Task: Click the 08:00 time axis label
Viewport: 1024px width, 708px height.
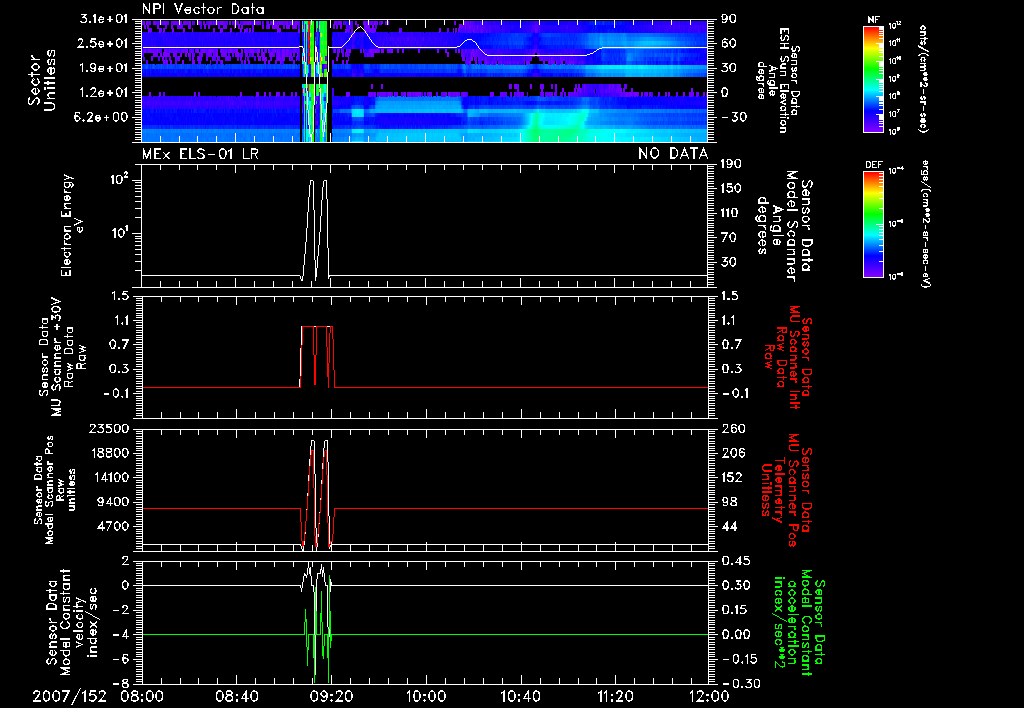Action: click(x=142, y=696)
